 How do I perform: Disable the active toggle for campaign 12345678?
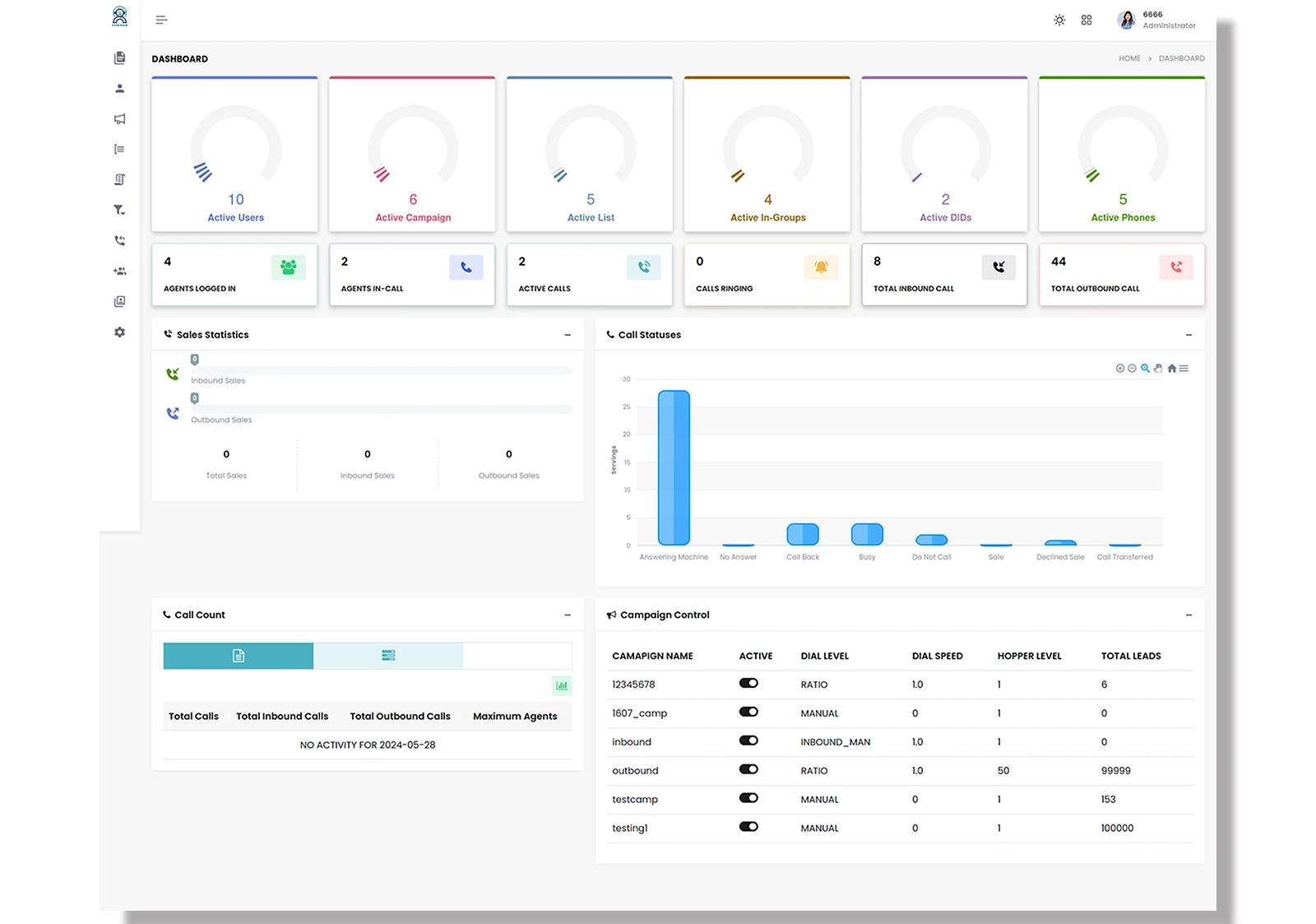coord(748,683)
